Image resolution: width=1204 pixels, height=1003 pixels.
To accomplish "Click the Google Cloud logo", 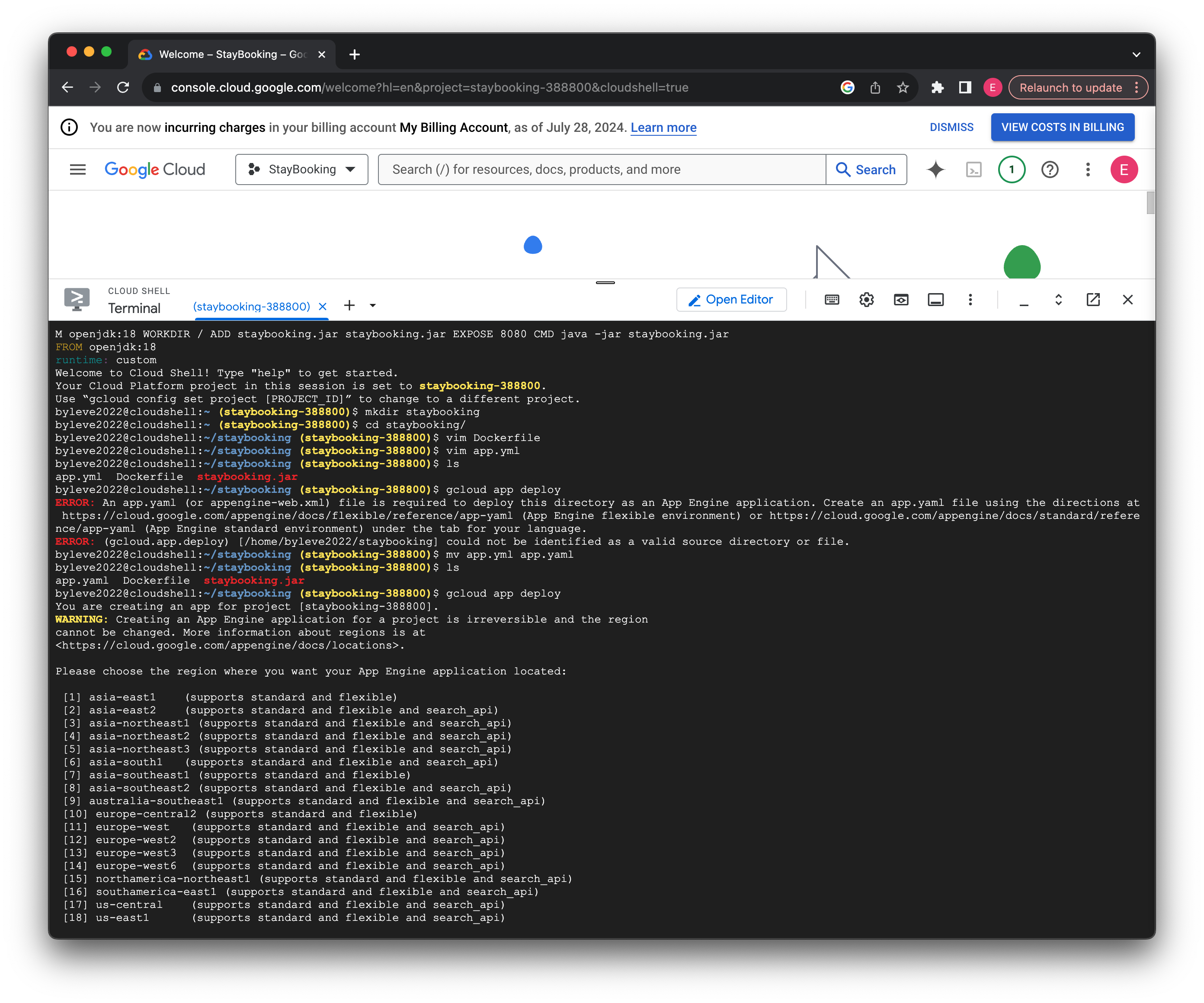I will coord(154,169).
